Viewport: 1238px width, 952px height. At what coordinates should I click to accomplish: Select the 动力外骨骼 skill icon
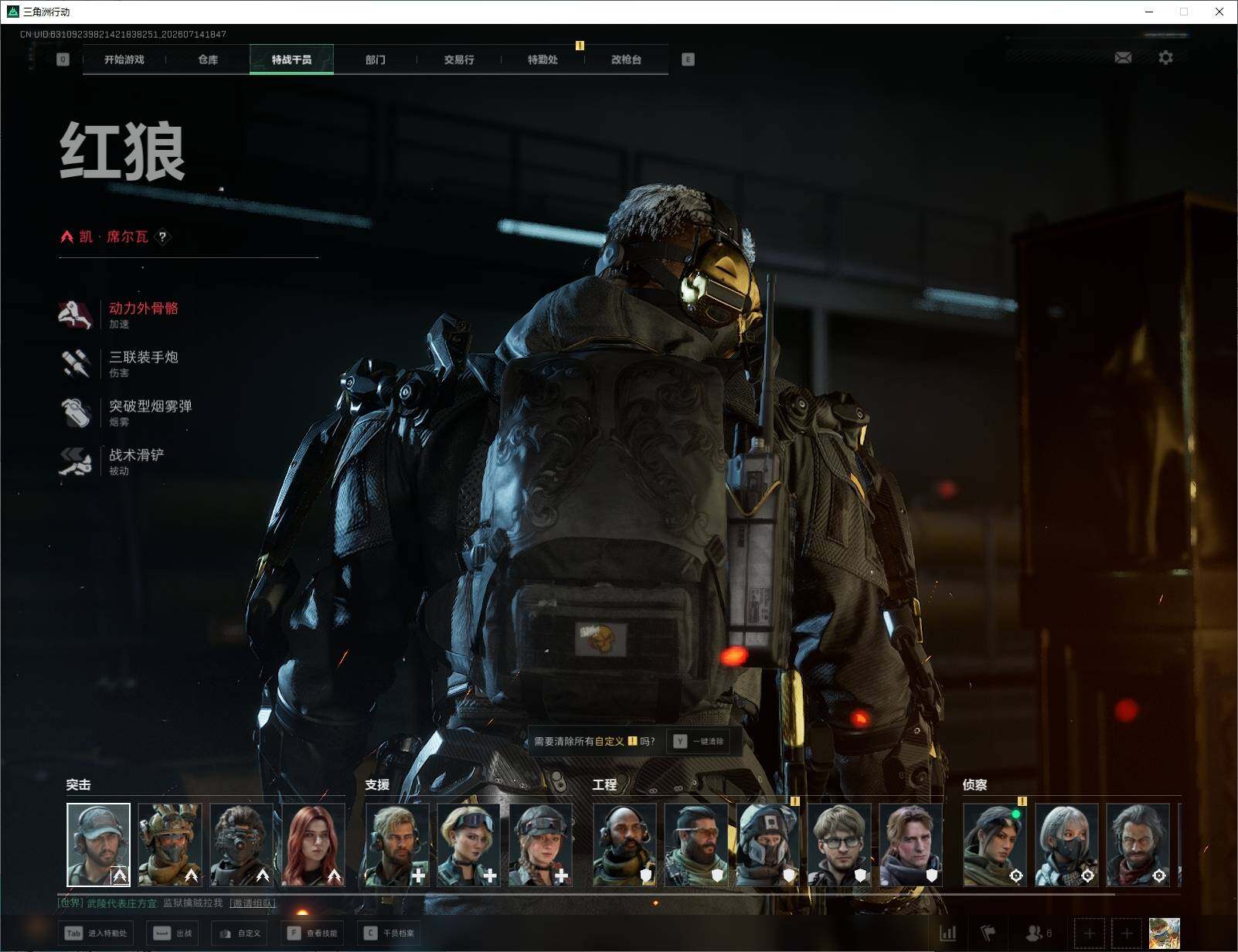tap(76, 314)
